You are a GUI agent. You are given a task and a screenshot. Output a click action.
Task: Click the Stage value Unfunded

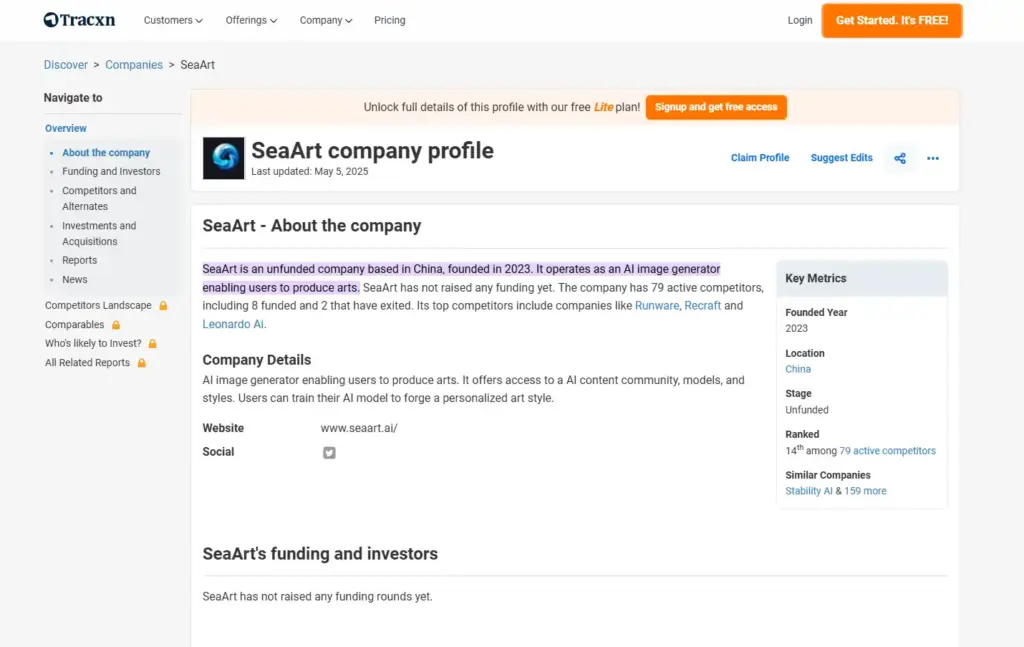[x=807, y=410]
